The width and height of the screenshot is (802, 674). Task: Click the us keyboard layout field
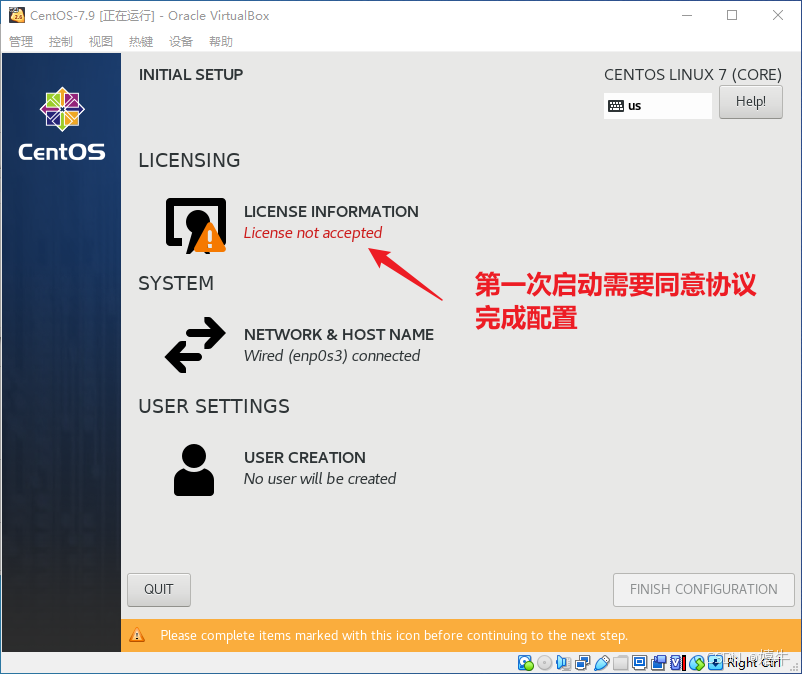658,106
